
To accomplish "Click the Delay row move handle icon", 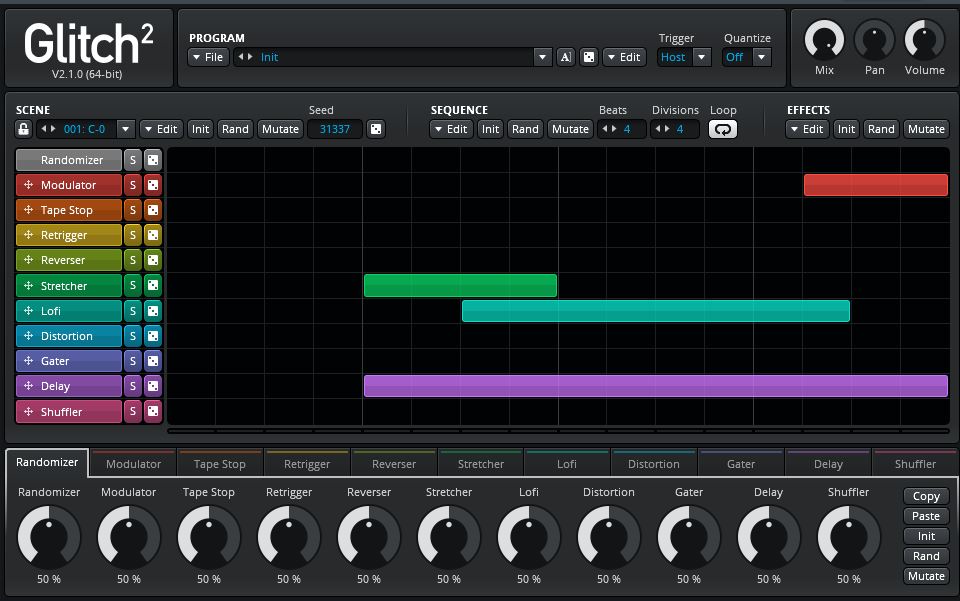I will click(x=28, y=386).
